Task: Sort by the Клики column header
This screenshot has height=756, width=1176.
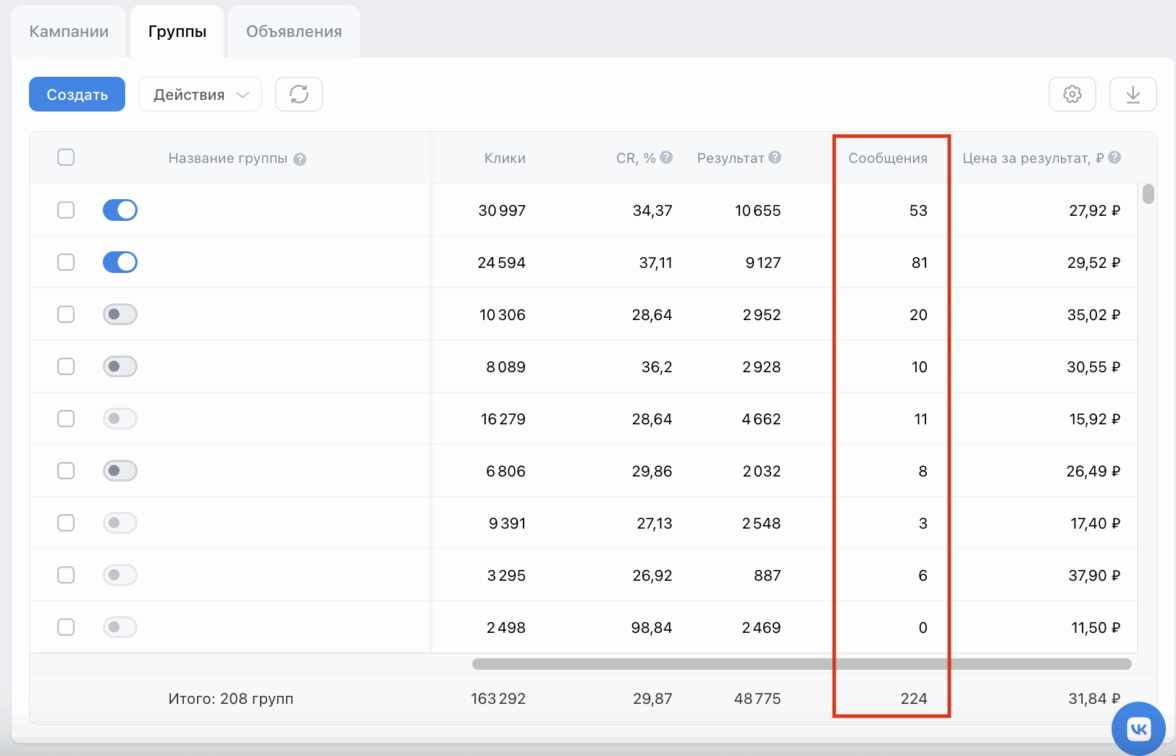Action: coord(504,158)
